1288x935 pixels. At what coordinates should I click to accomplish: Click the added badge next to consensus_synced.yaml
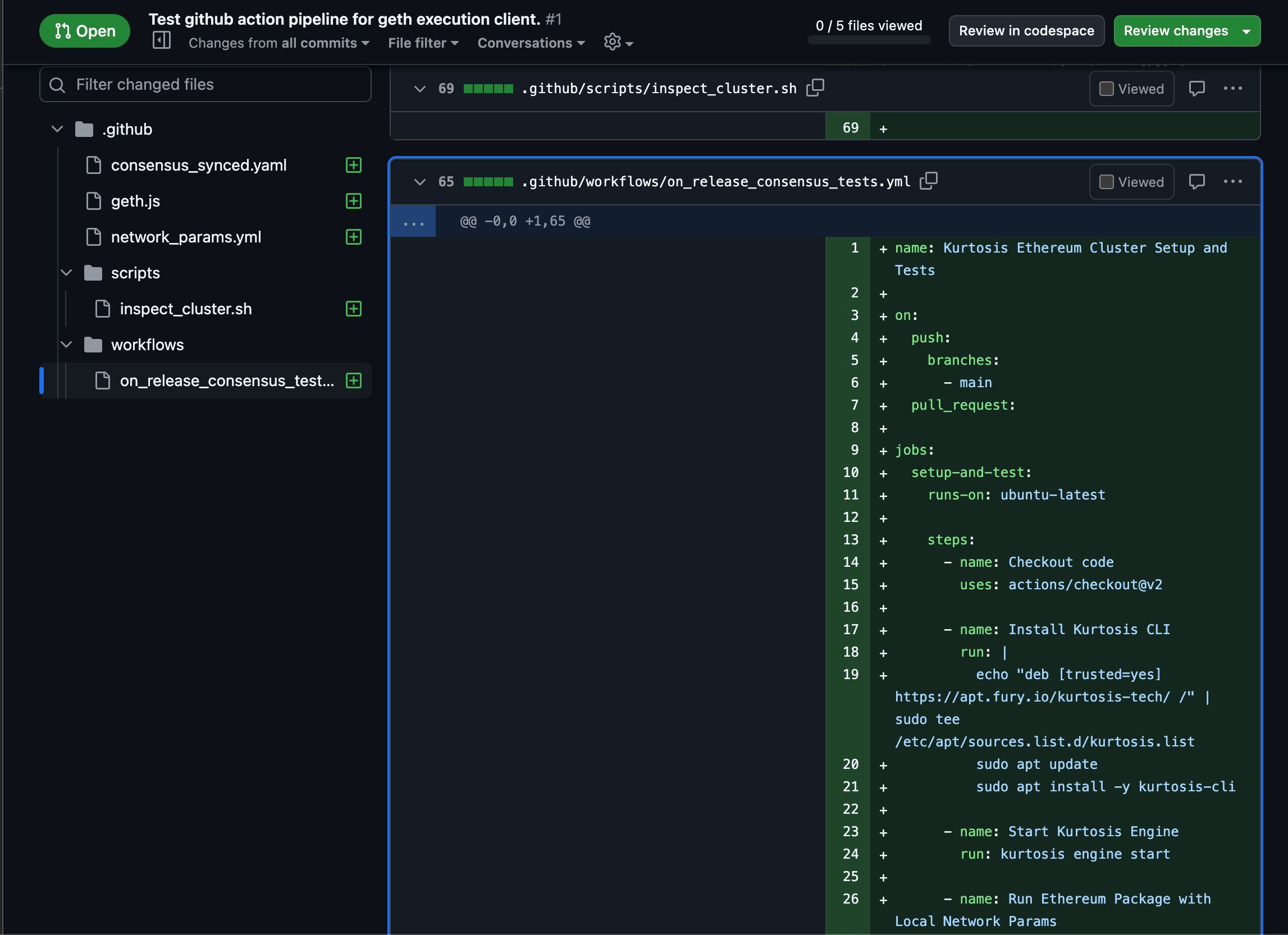353,164
